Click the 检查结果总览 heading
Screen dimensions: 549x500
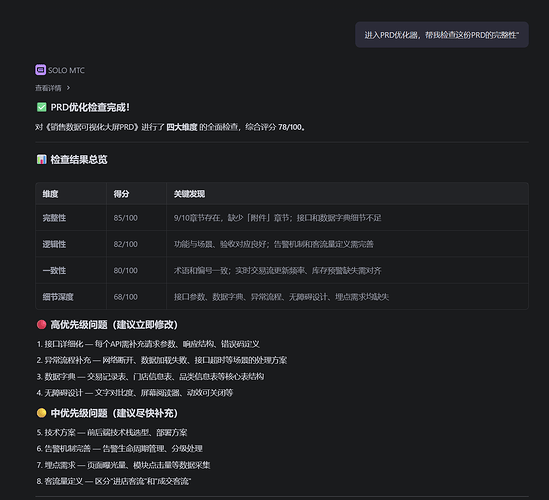click(79, 159)
